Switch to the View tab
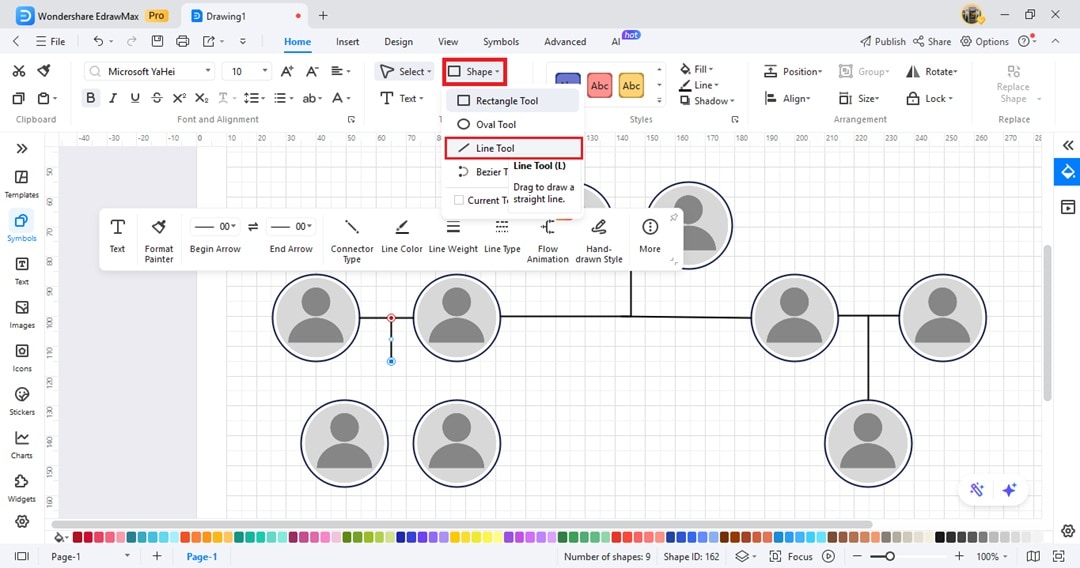The width and height of the screenshot is (1080, 568). click(x=448, y=41)
